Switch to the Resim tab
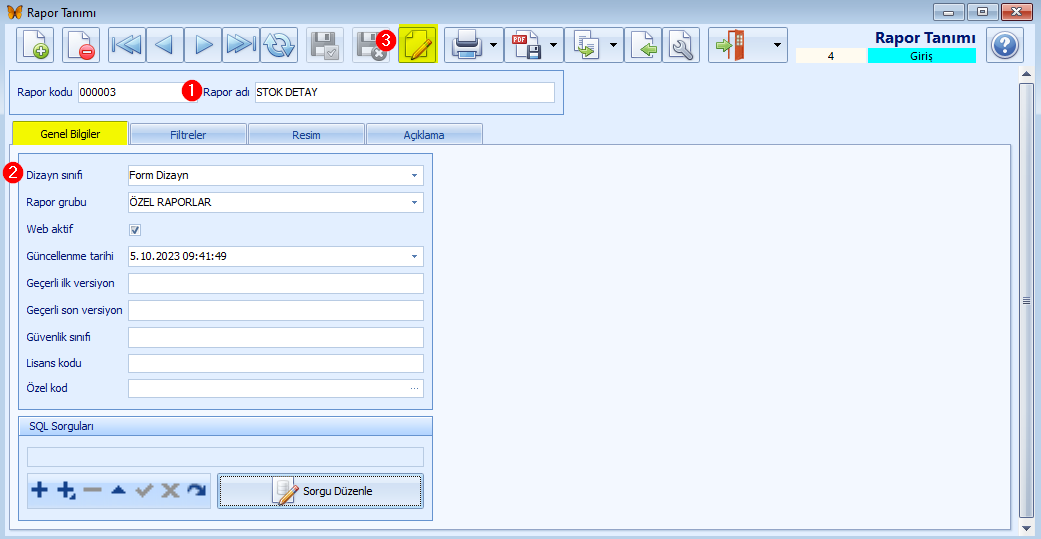 coord(306,135)
